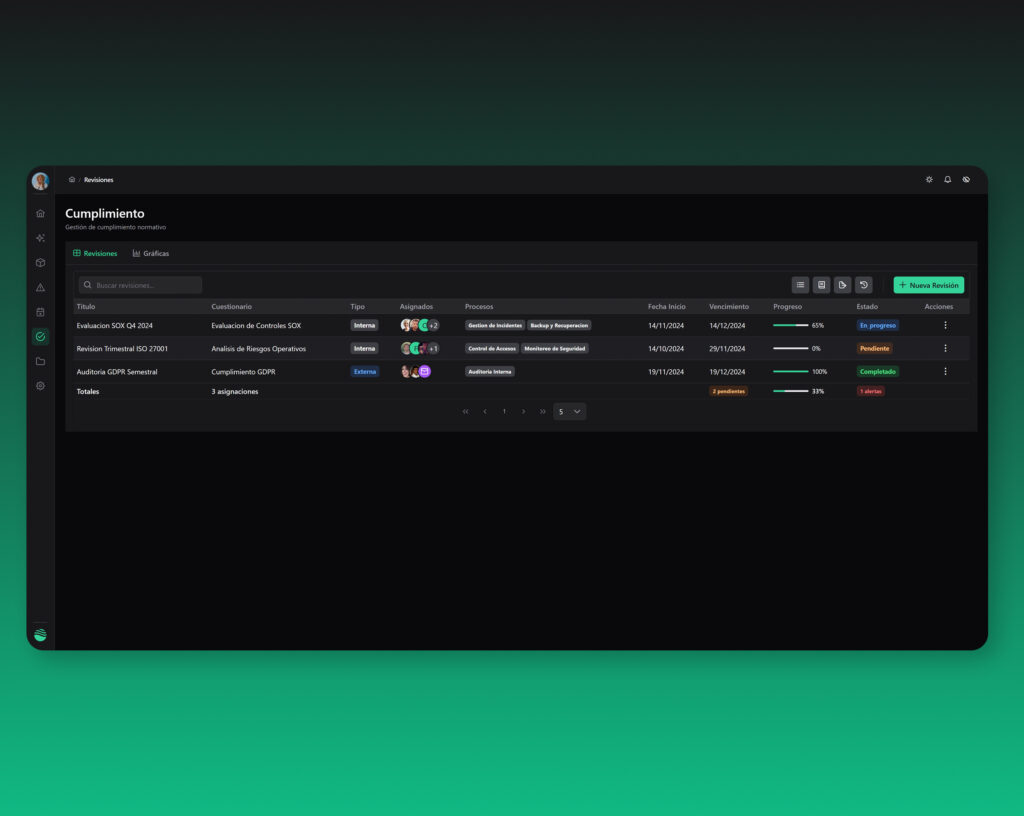This screenshot has width=1024, height=816.
Task: Click the 65% progress bar
Action: (790, 325)
